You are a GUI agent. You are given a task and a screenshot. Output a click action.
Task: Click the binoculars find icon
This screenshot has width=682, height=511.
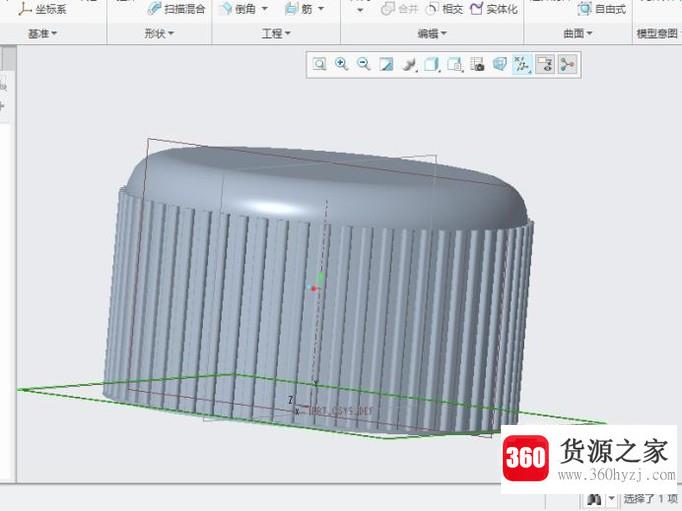594,499
